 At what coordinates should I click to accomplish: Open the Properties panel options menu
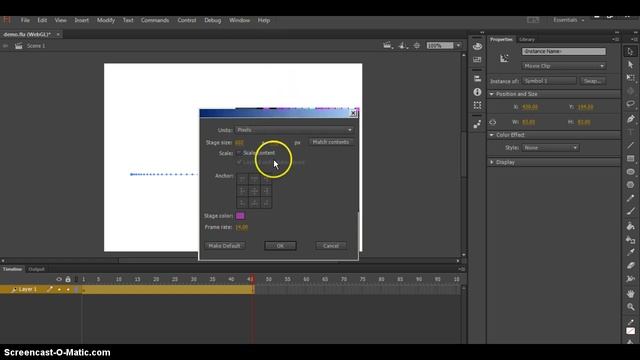[x=616, y=39]
